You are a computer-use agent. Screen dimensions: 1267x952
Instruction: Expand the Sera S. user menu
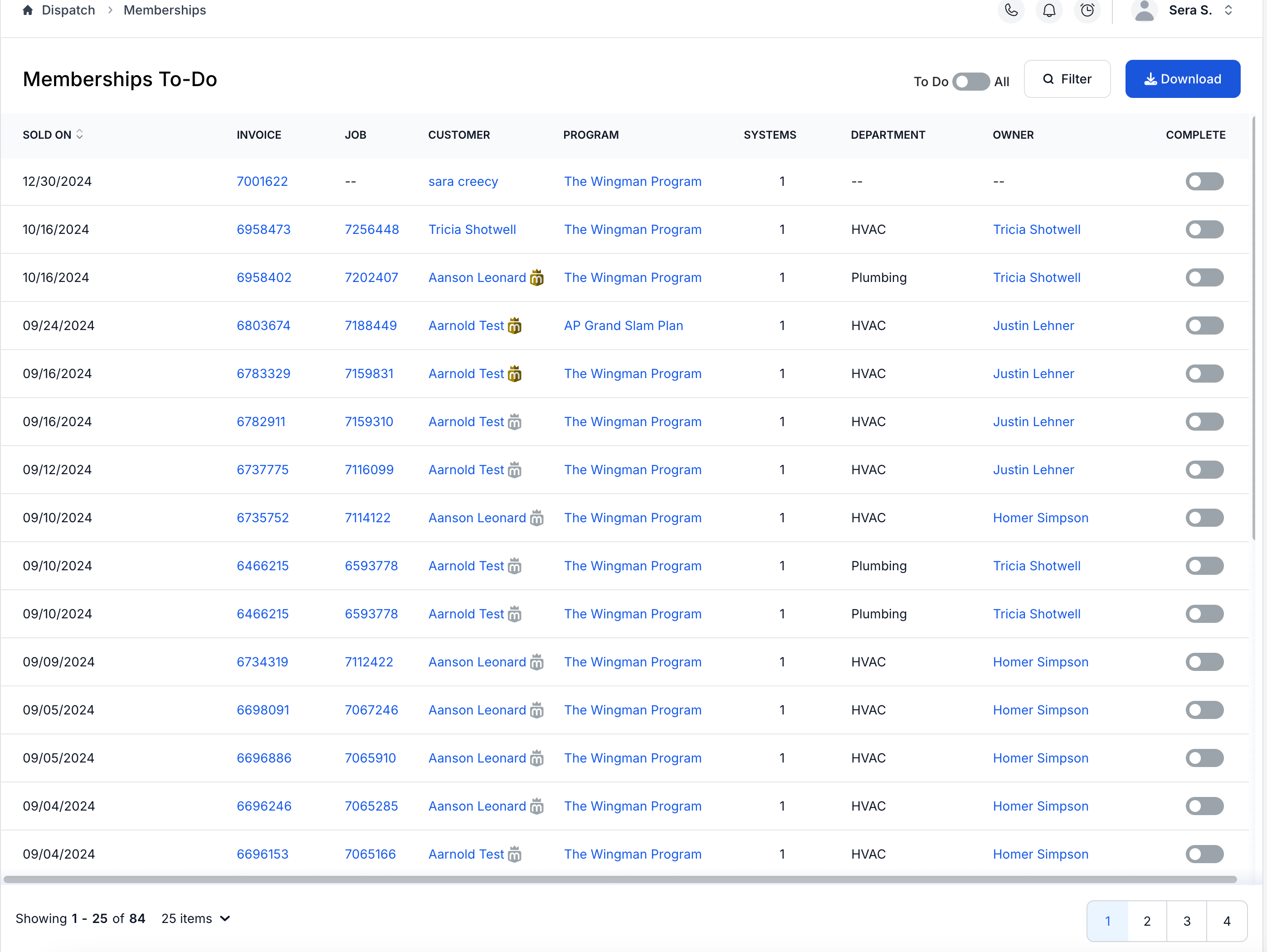point(1200,10)
